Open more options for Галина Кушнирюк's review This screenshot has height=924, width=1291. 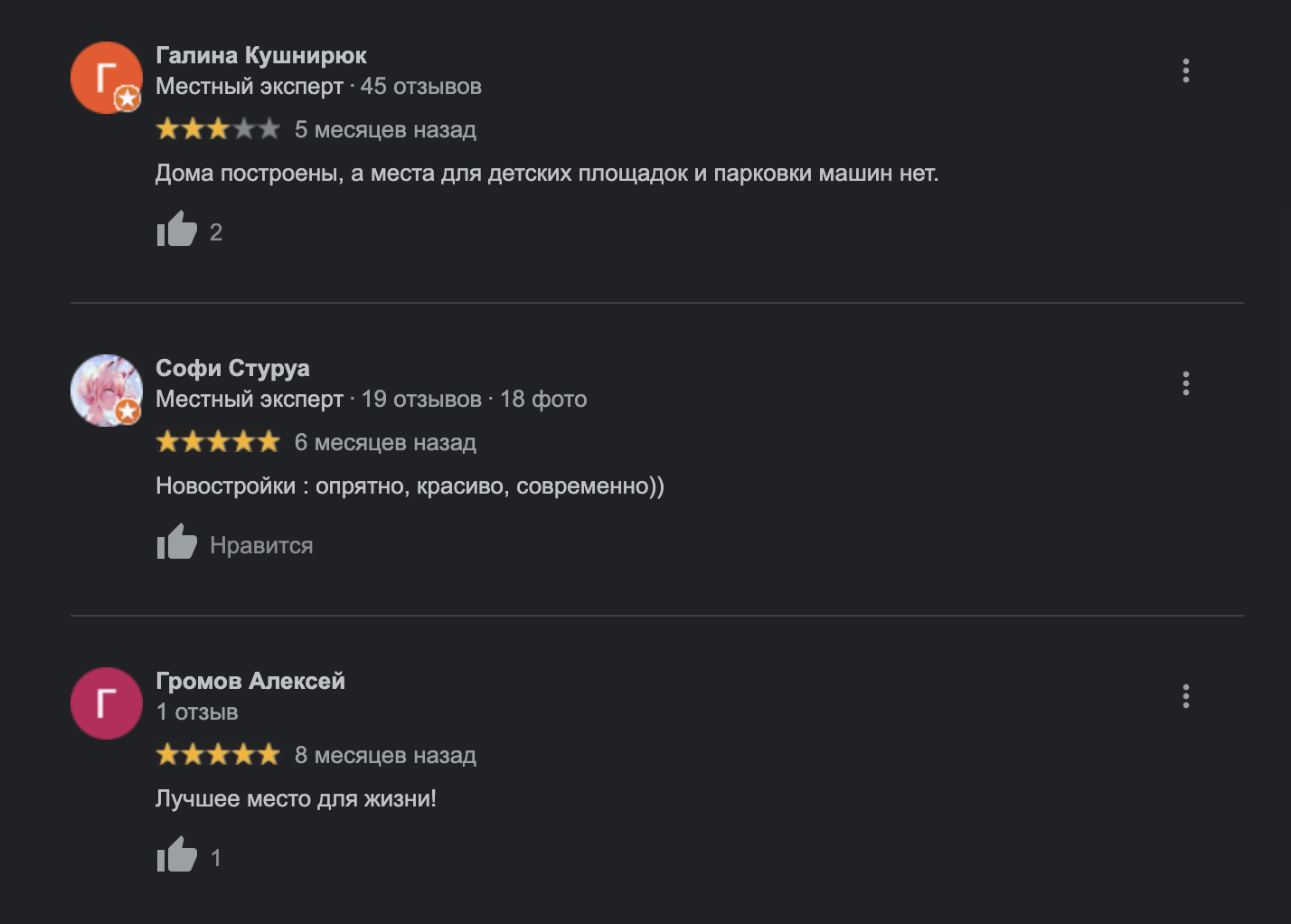(x=1185, y=71)
